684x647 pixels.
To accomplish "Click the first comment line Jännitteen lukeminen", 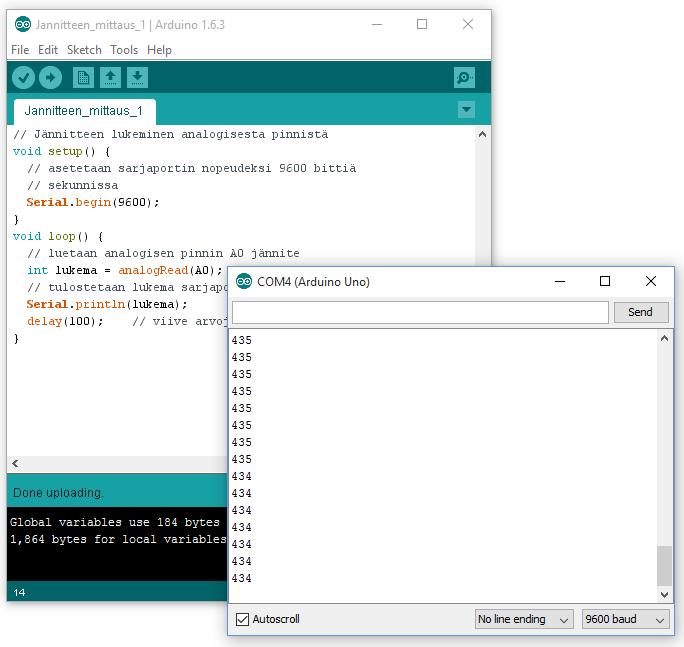I will point(171,134).
